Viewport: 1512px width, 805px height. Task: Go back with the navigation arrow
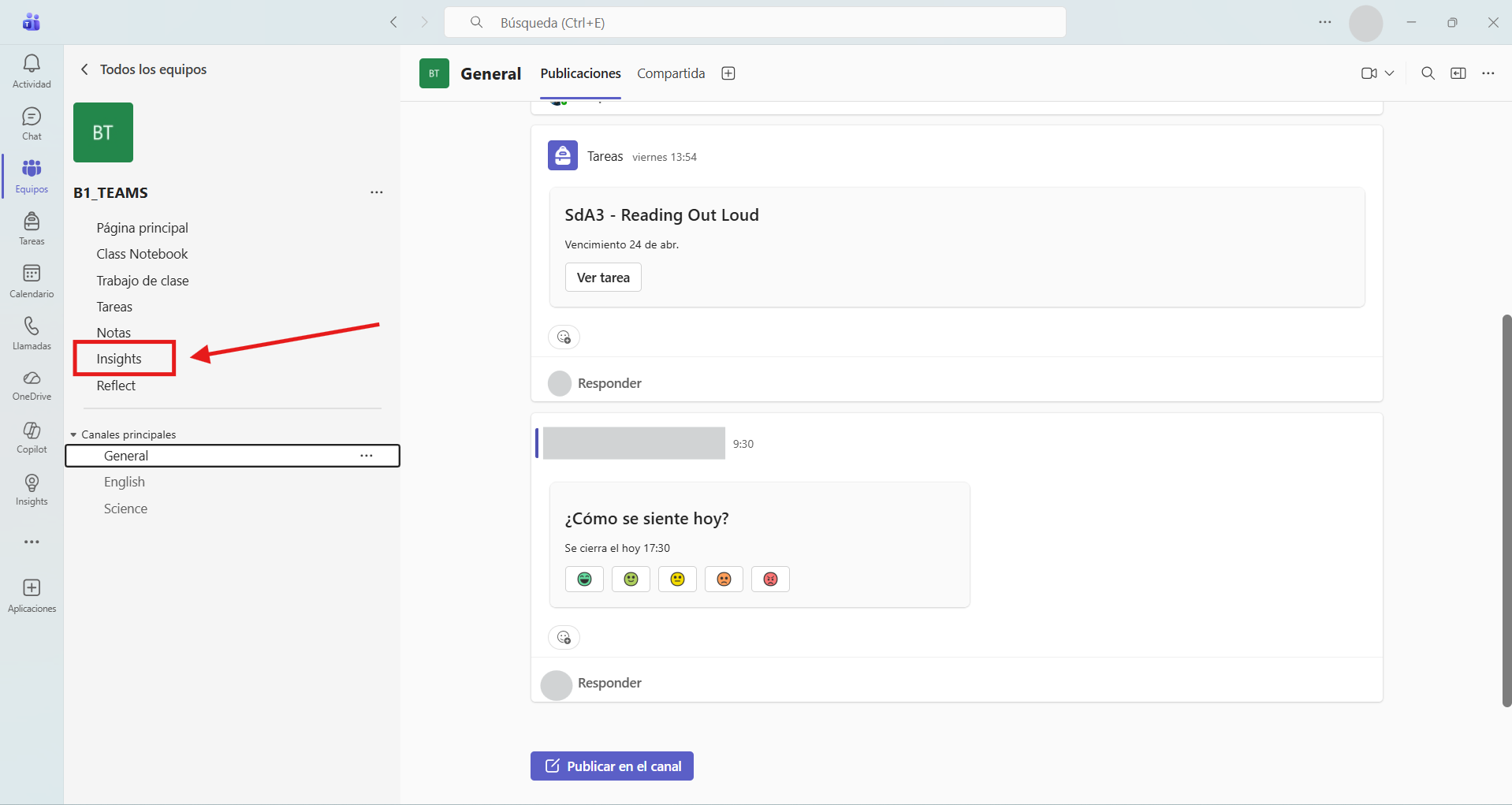393,22
